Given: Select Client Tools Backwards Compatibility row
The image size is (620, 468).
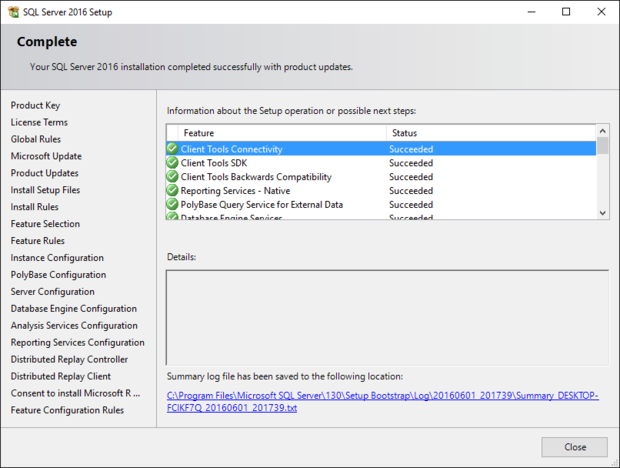Looking at the screenshot, I should click(381, 177).
